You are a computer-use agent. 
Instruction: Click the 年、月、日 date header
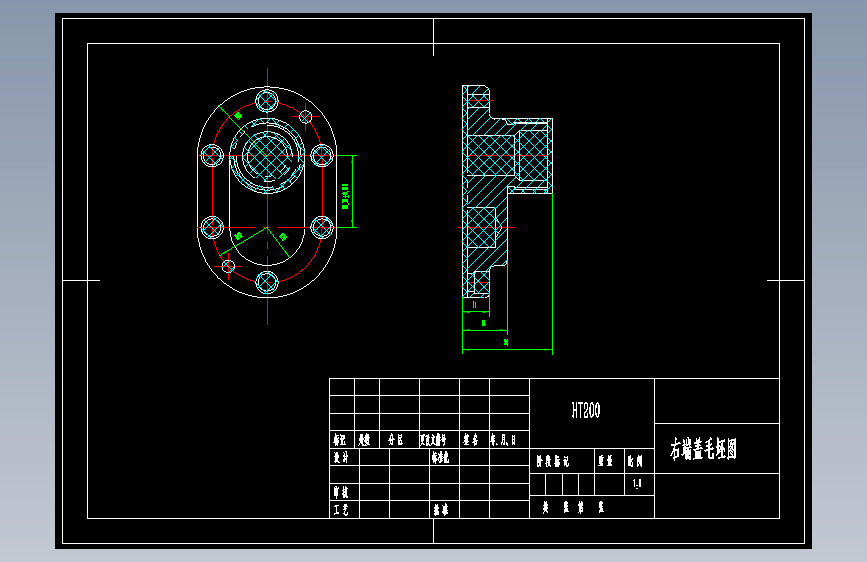tap(503, 440)
